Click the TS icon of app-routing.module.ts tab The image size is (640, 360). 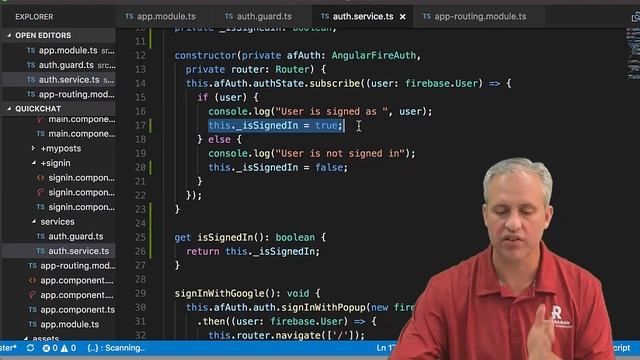tap(427, 16)
